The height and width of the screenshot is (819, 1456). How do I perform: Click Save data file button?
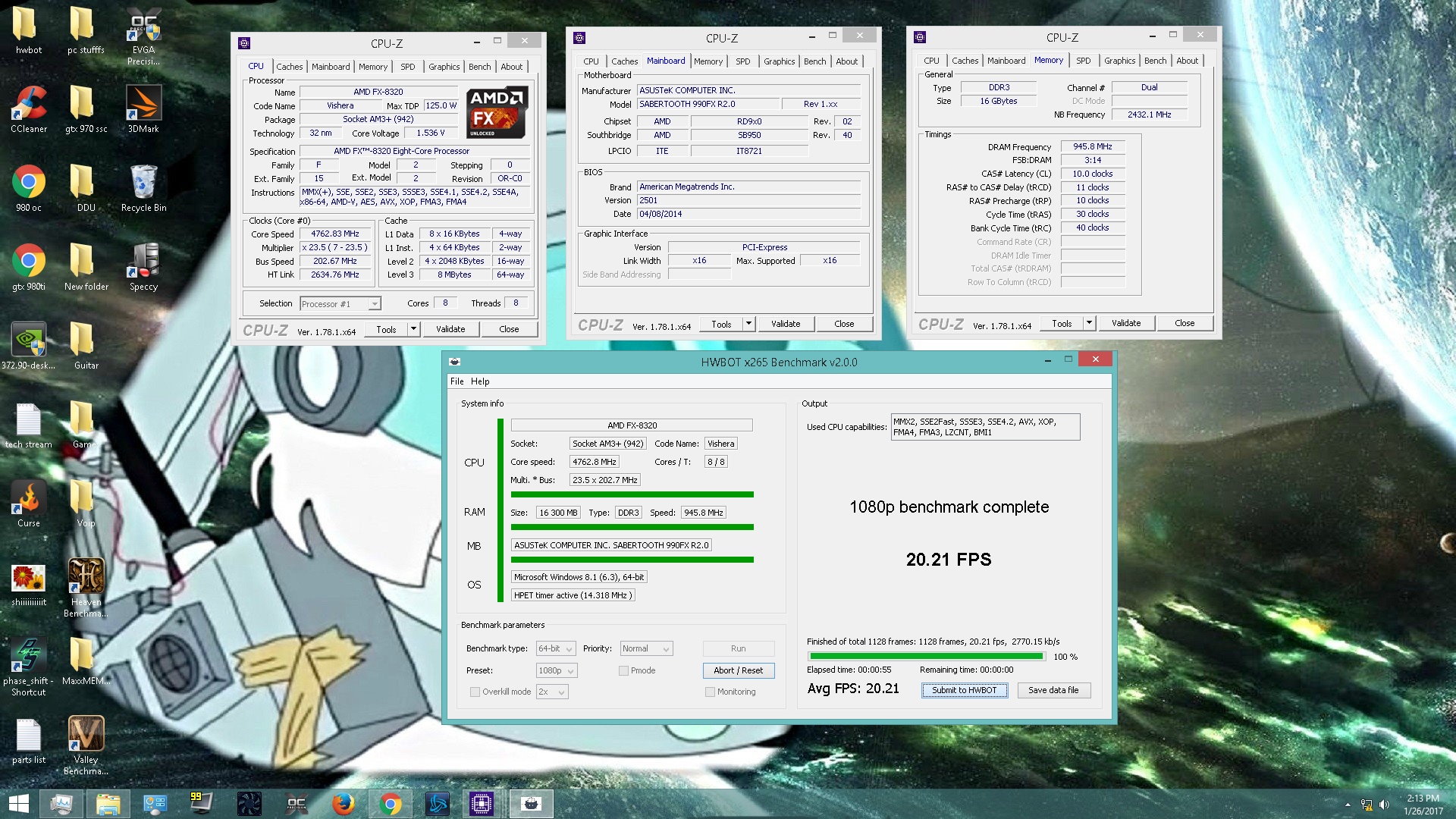[x=1053, y=690]
